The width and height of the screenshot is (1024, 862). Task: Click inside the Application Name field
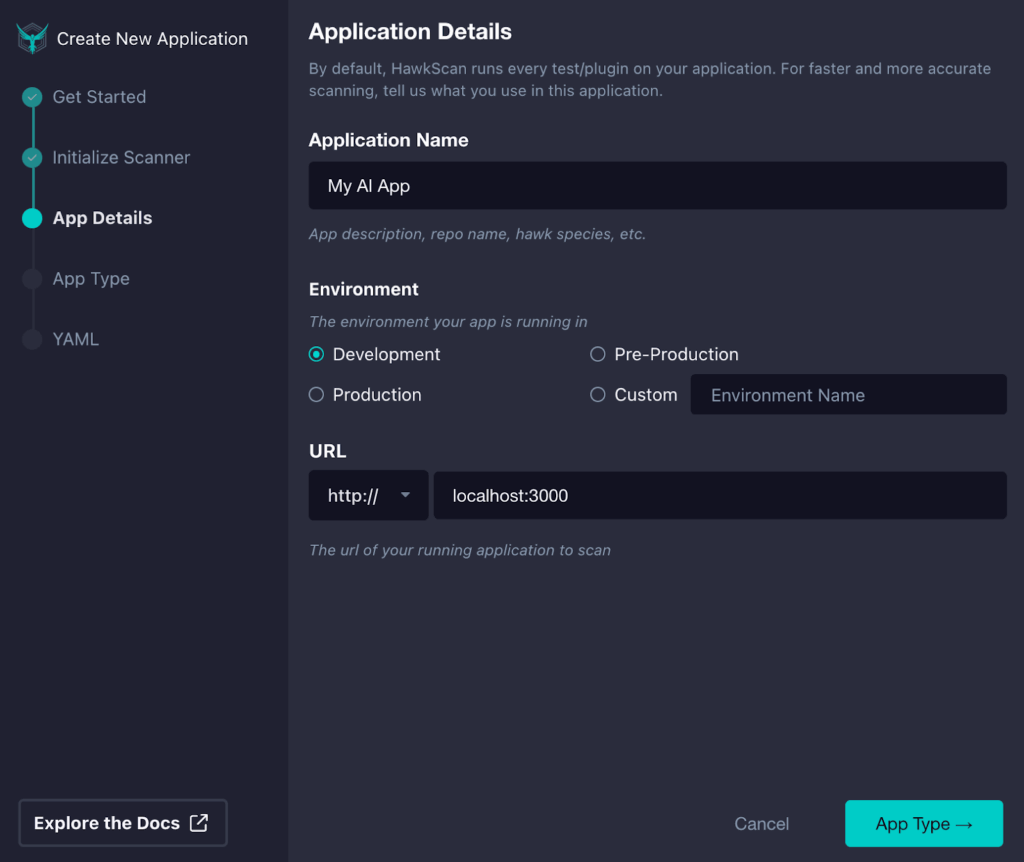pyautogui.click(x=656, y=185)
